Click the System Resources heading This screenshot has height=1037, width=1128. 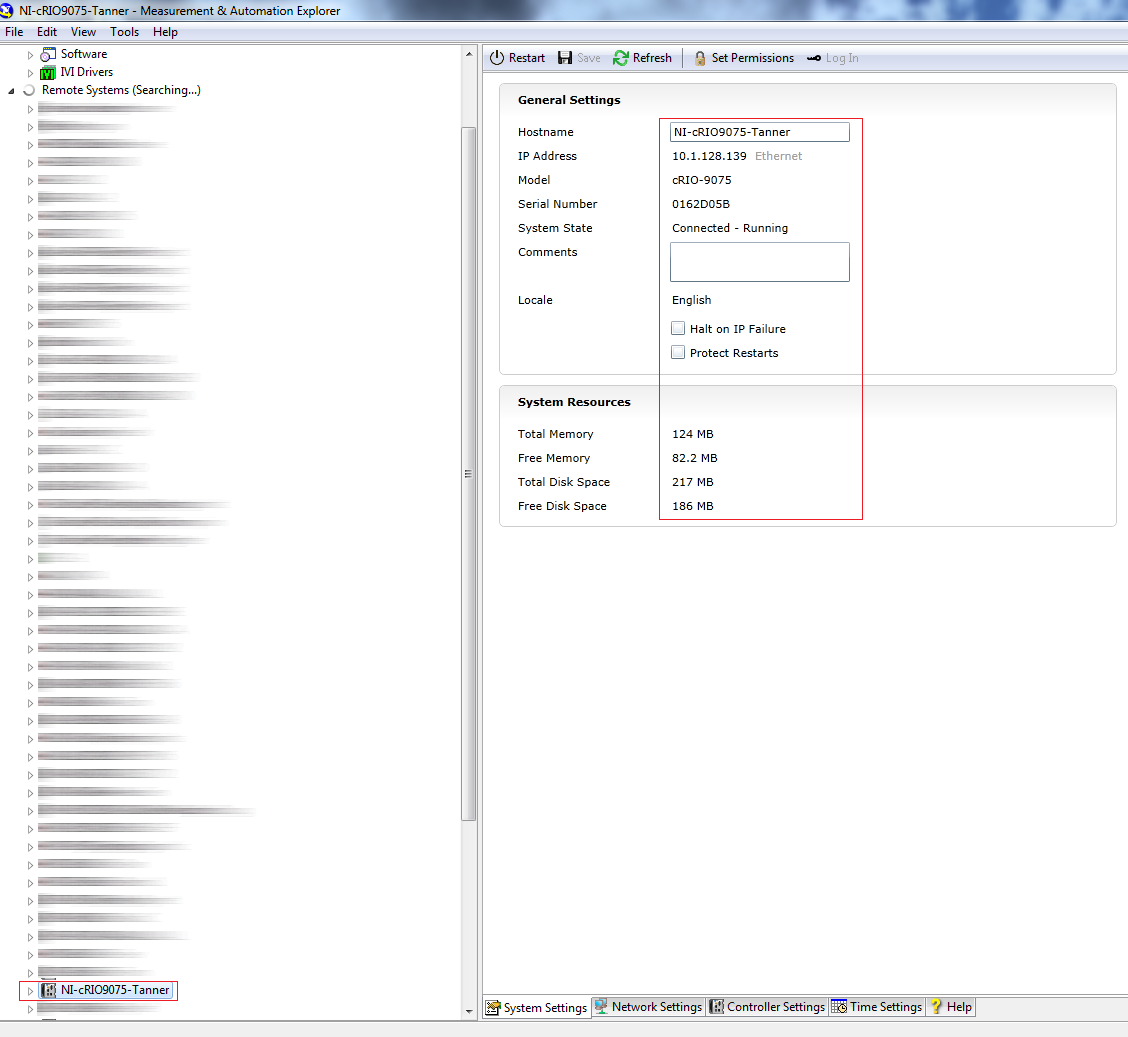pyautogui.click(x=574, y=402)
